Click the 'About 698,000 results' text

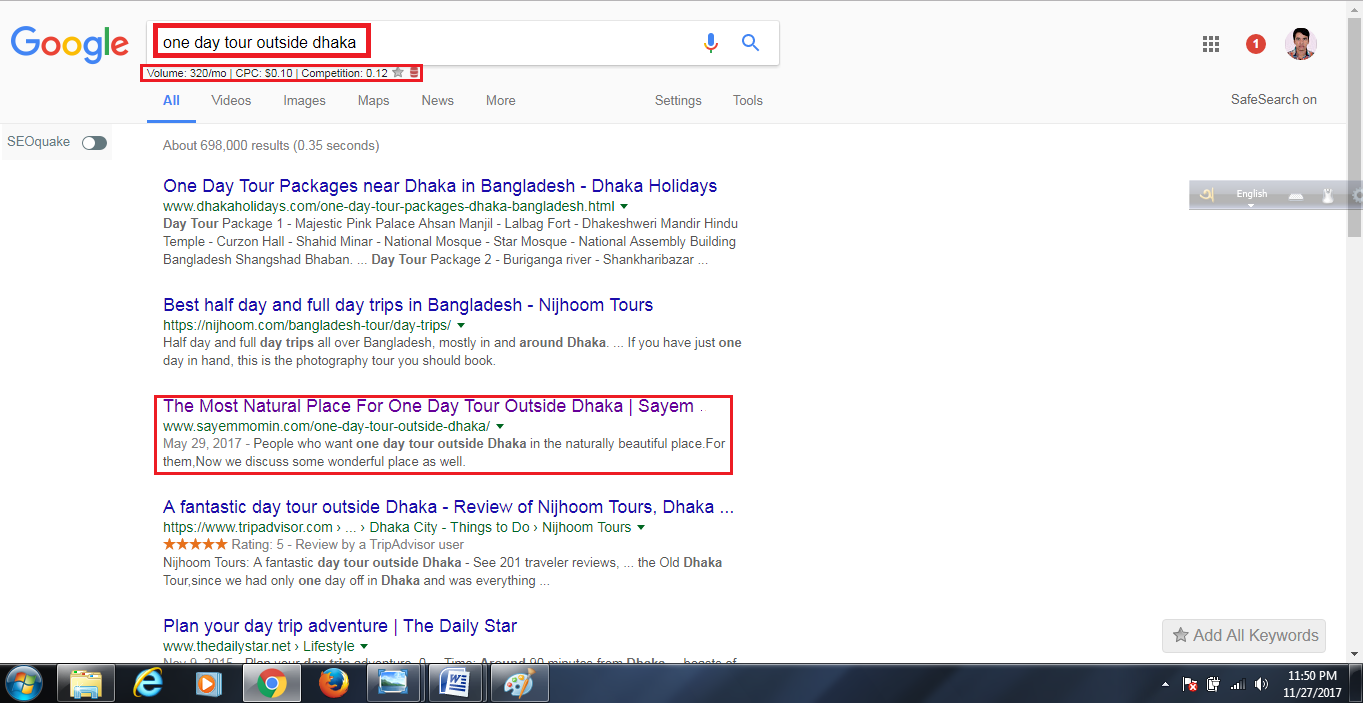click(271, 145)
